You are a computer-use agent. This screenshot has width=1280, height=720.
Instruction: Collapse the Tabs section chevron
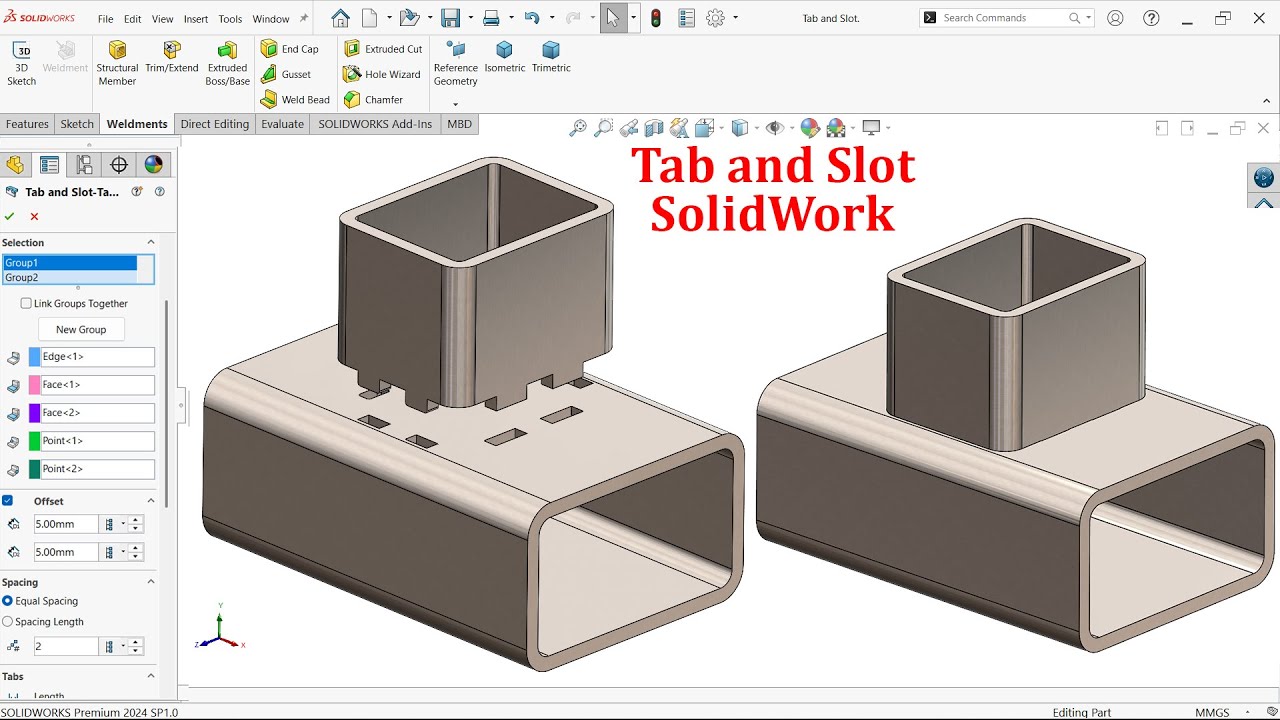[x=151, y=676]
